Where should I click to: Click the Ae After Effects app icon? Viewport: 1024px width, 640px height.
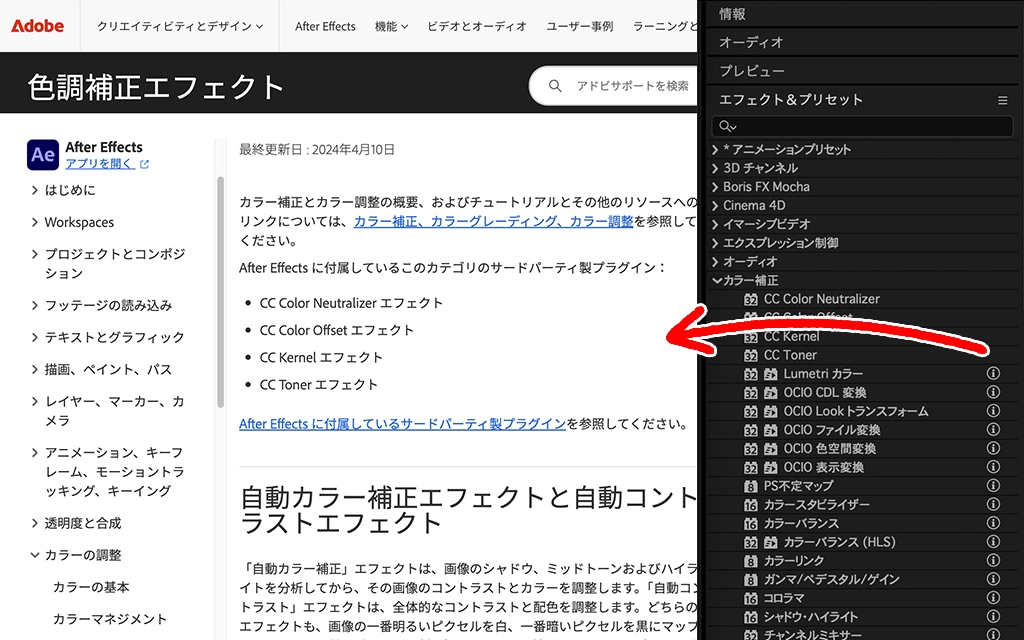click(42, 155)
